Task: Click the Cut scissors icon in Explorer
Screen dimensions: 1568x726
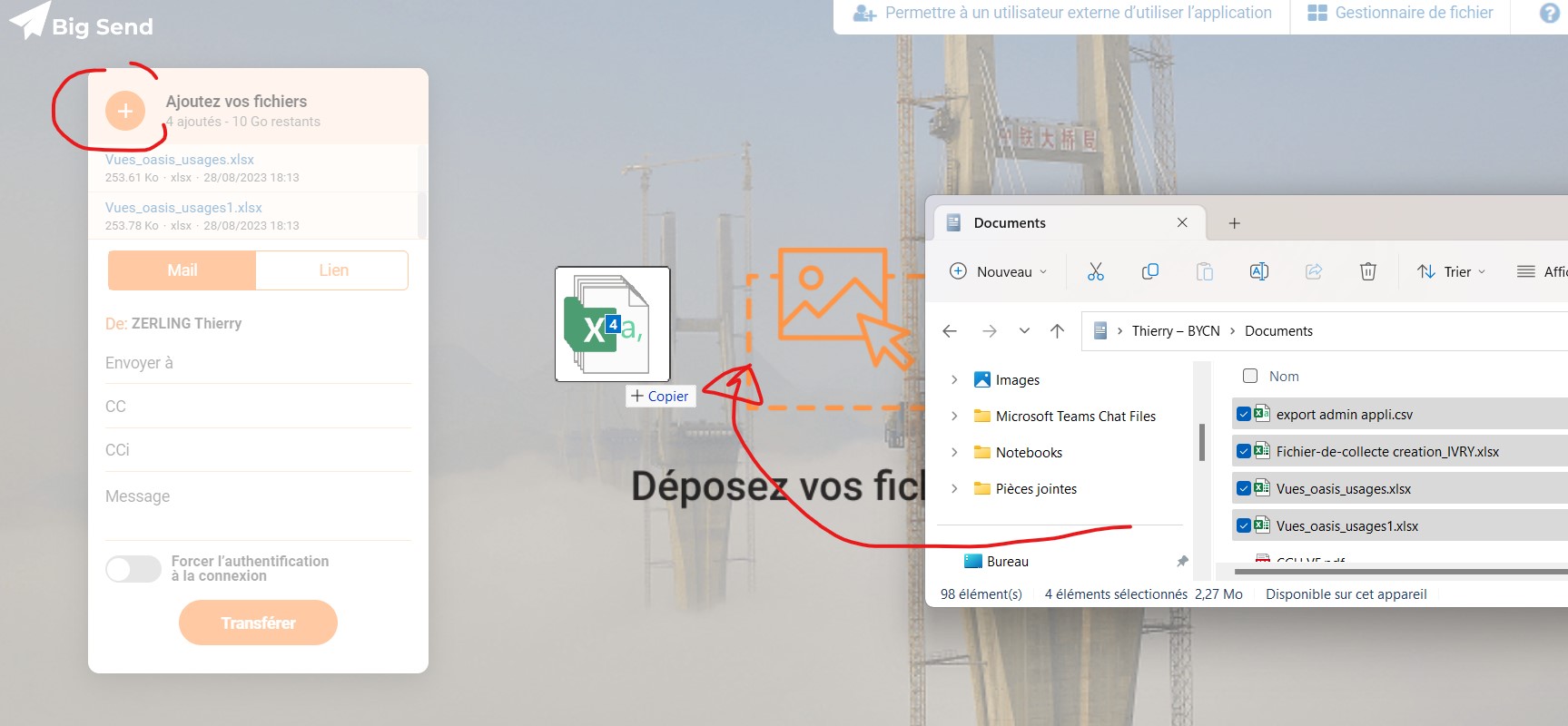Action: (x=1096, y=271)
